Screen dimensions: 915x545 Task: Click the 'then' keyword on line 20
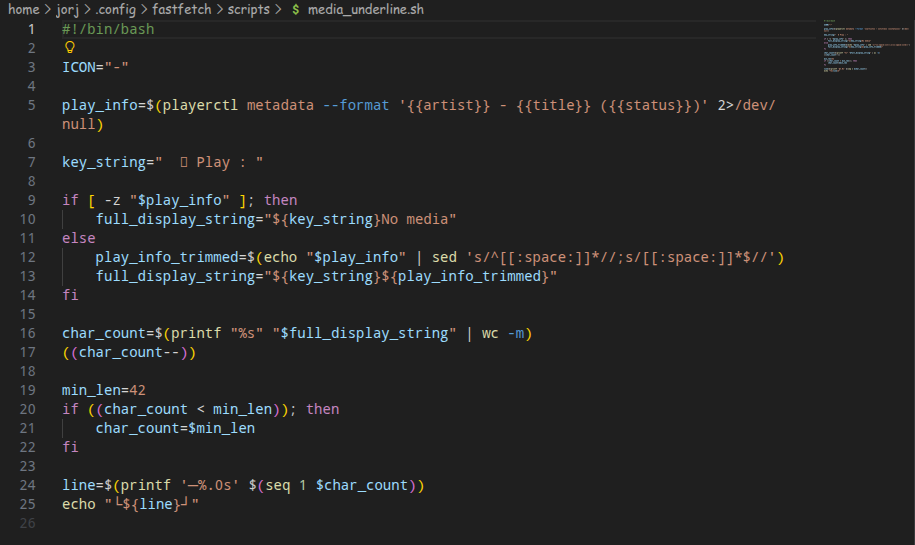323,409
